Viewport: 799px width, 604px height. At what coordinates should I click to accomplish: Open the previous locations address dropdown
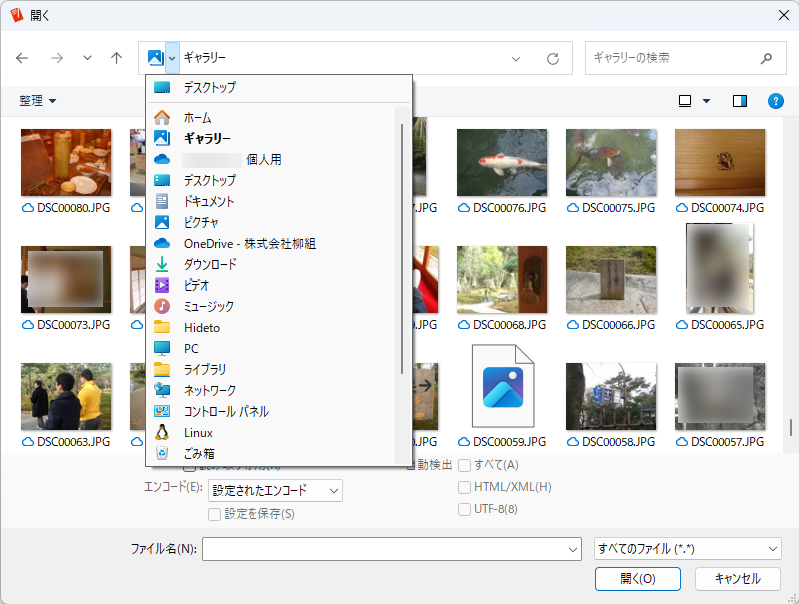pyautogui.click(x=516, y=59)
